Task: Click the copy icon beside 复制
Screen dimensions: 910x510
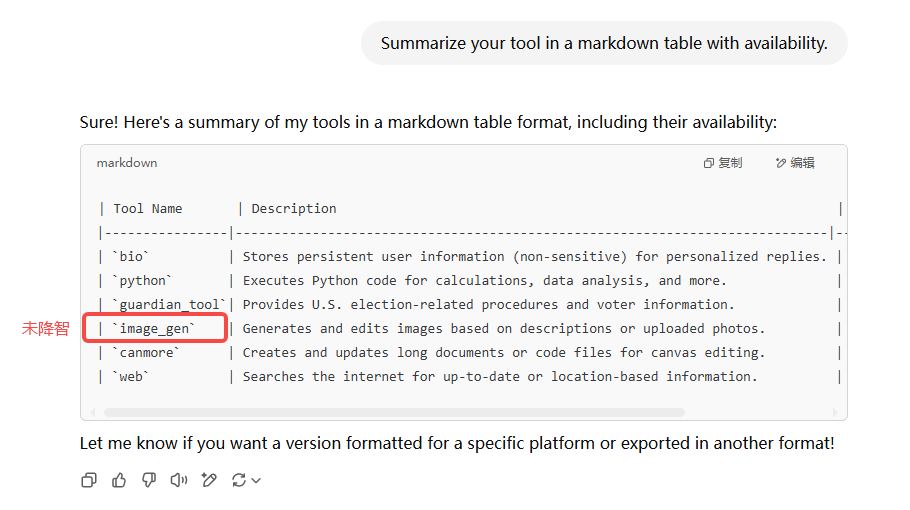Action: [x=709, y=164]
